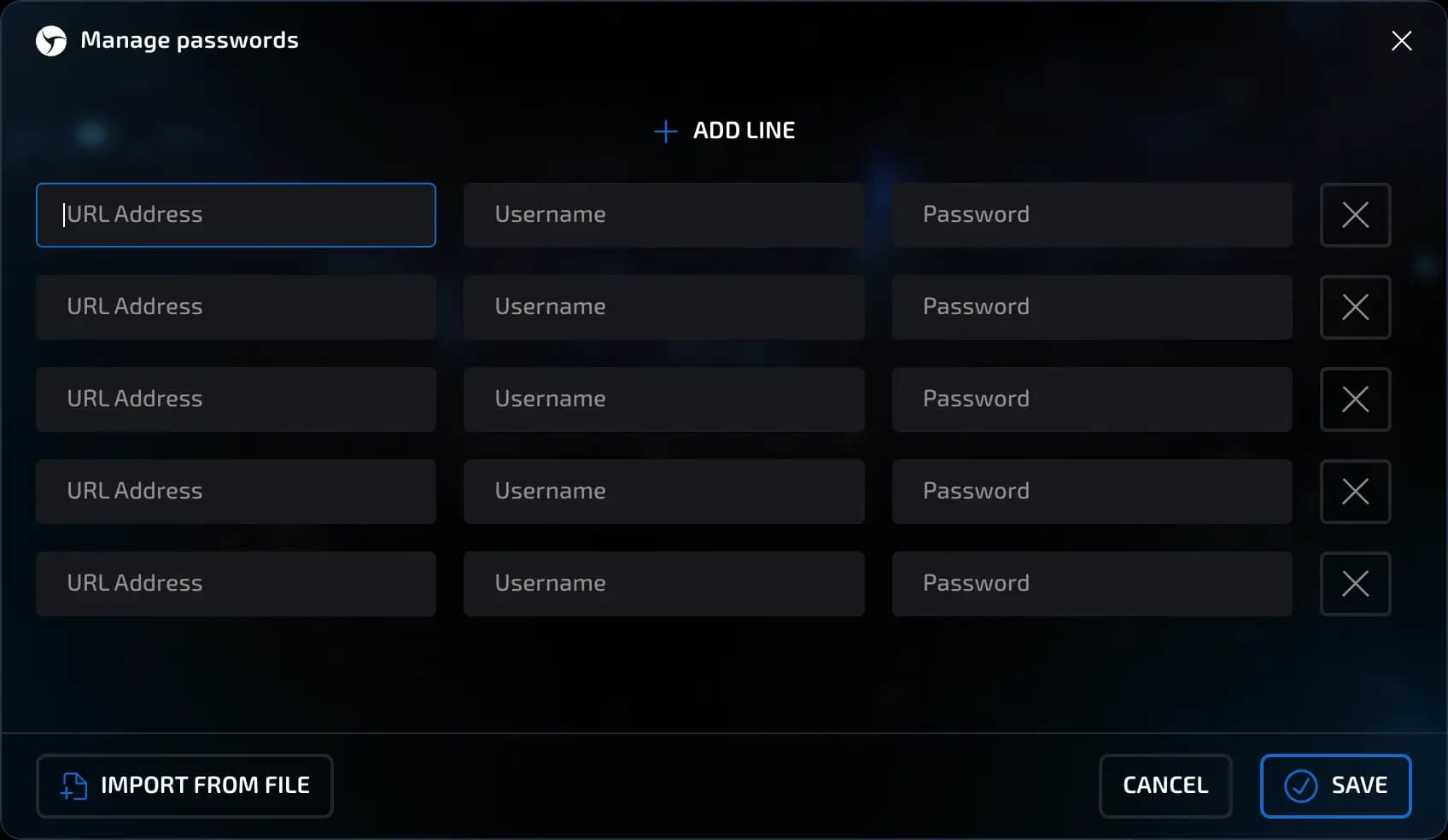Screen dimensions: 1448x840
Task: Focus the first URL Address field
Action: (x=236, y=215)
